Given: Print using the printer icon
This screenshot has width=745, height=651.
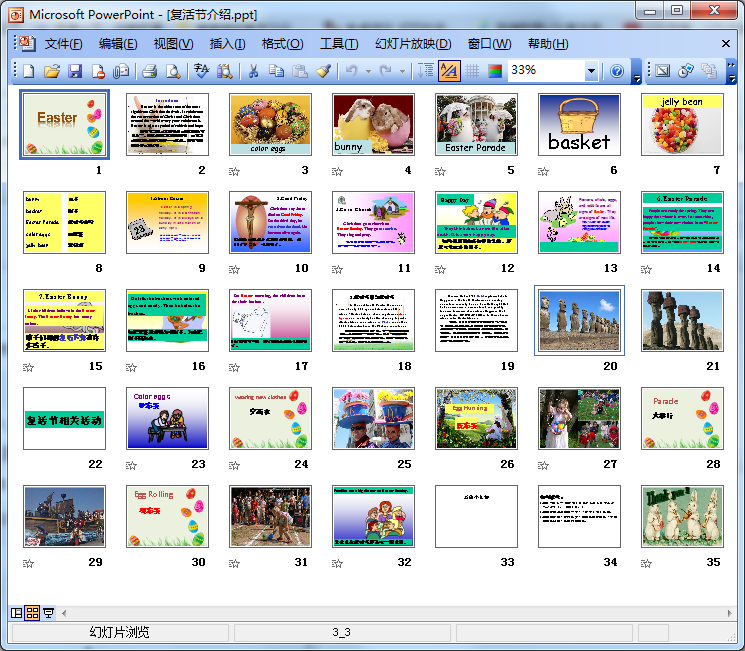Looking at the screenshot, I should [x=150, y=71].
